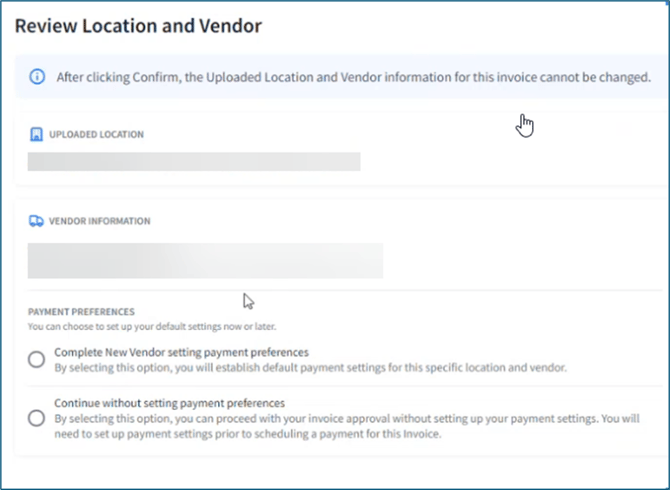
Task: Click the word 'Invoice' ending the second option
Action: [421, 434]
